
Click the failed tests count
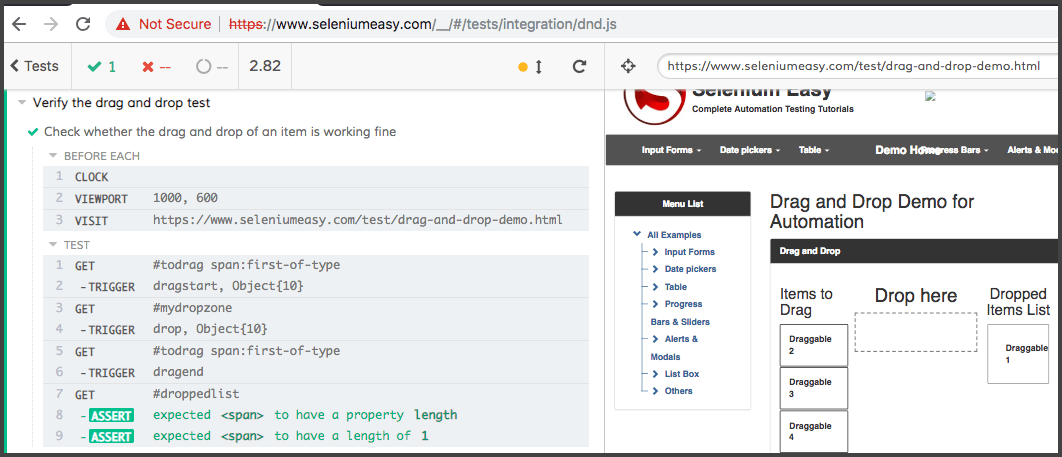pyautogui.click(x=156, y=66)
